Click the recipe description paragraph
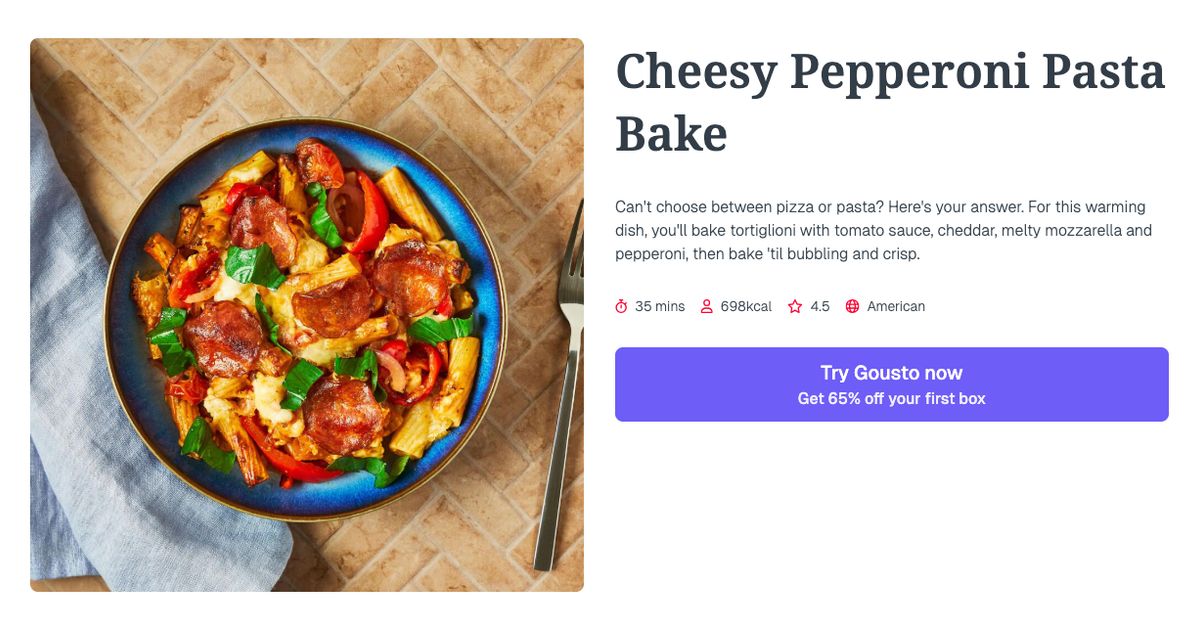1200x630 pixels. [x=883, y=230]
